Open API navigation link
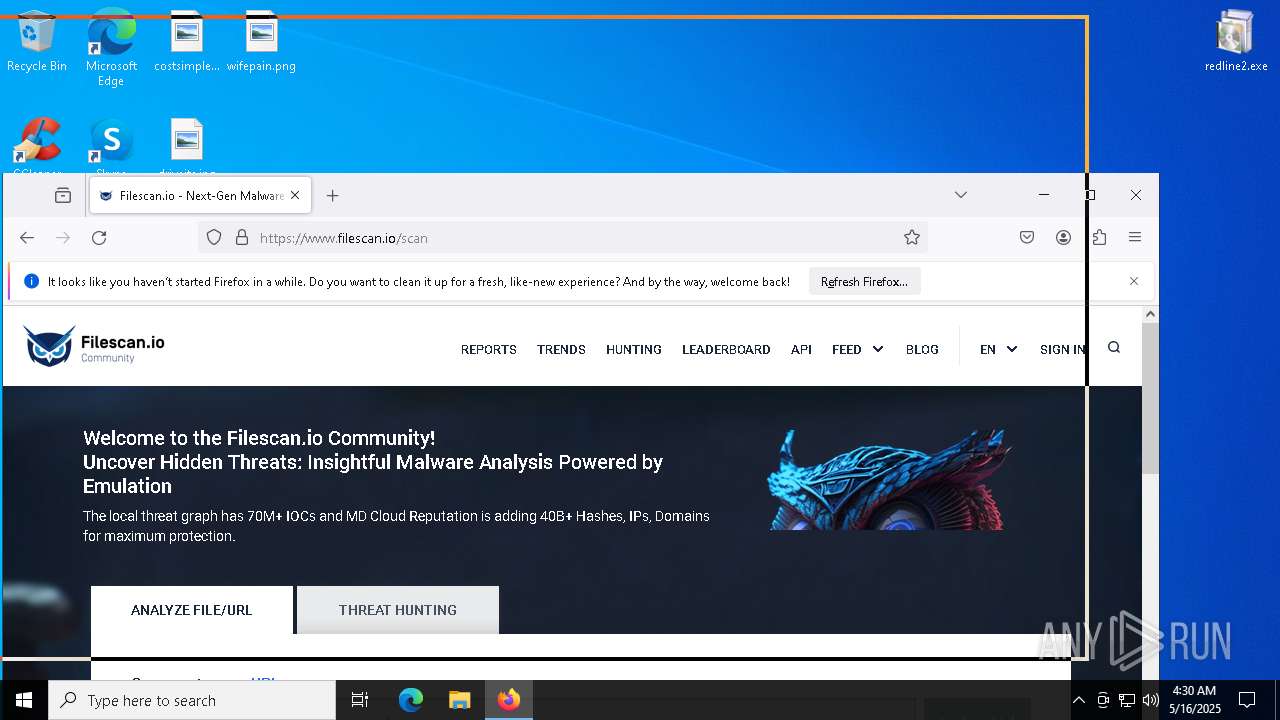This screenshot has width=1280, height=720. (801, 349)
